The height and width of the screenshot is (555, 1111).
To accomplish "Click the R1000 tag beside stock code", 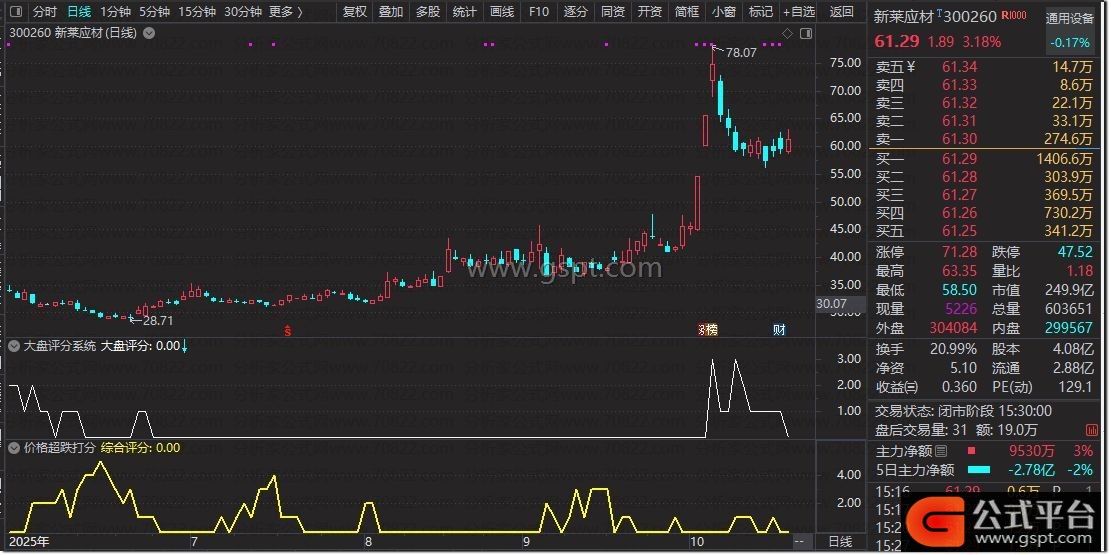I will [1013, 16].
